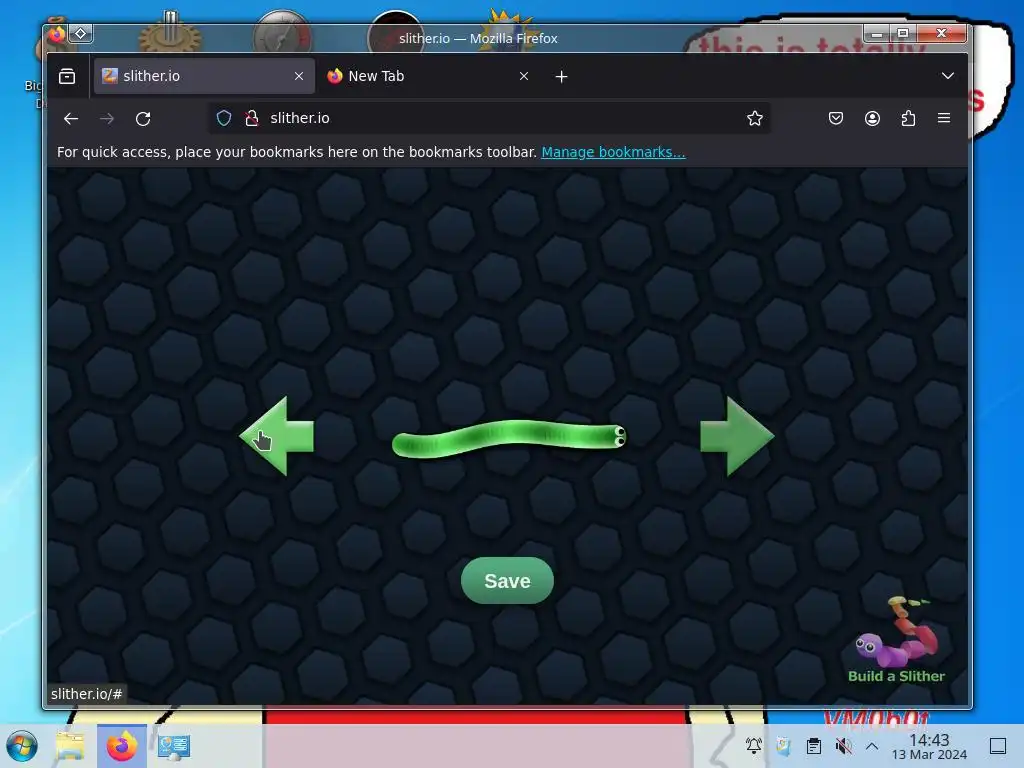Click the slither.io address bar
Viewport: 1024px width, 768px height.
(x=489, y=118)
